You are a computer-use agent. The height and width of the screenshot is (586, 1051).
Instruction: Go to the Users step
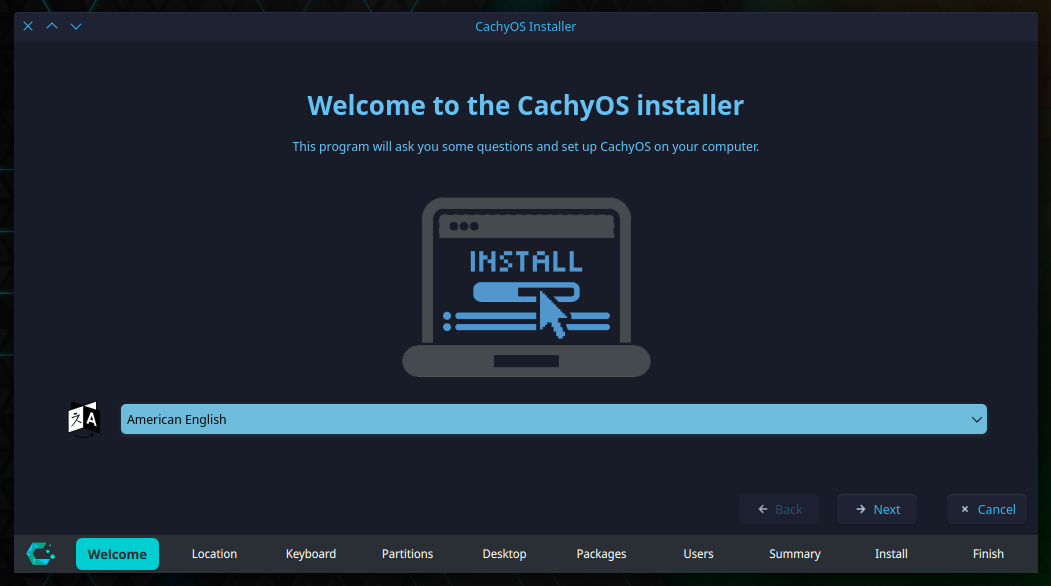(698, 554)
